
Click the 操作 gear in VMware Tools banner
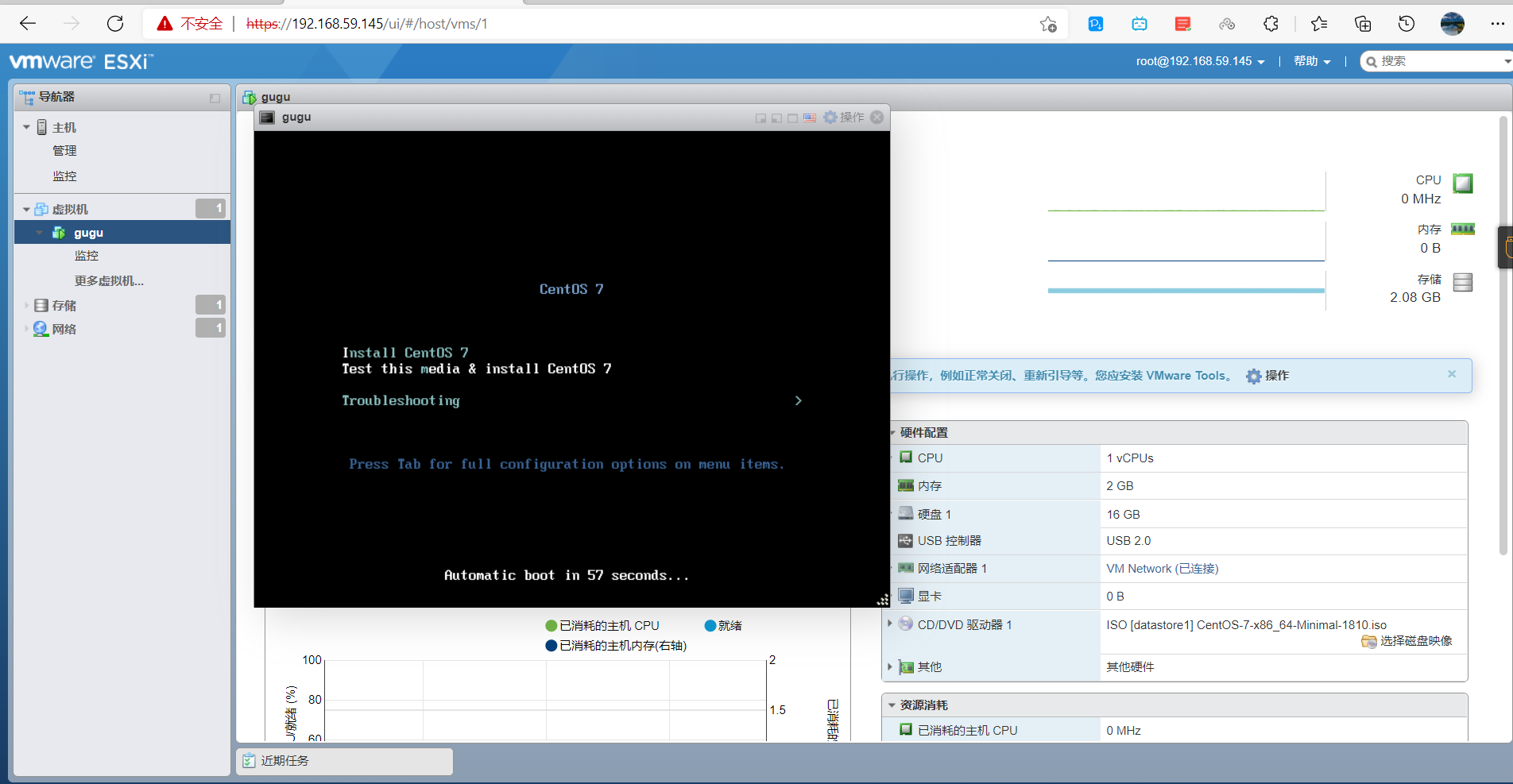tap(1267, 376)
